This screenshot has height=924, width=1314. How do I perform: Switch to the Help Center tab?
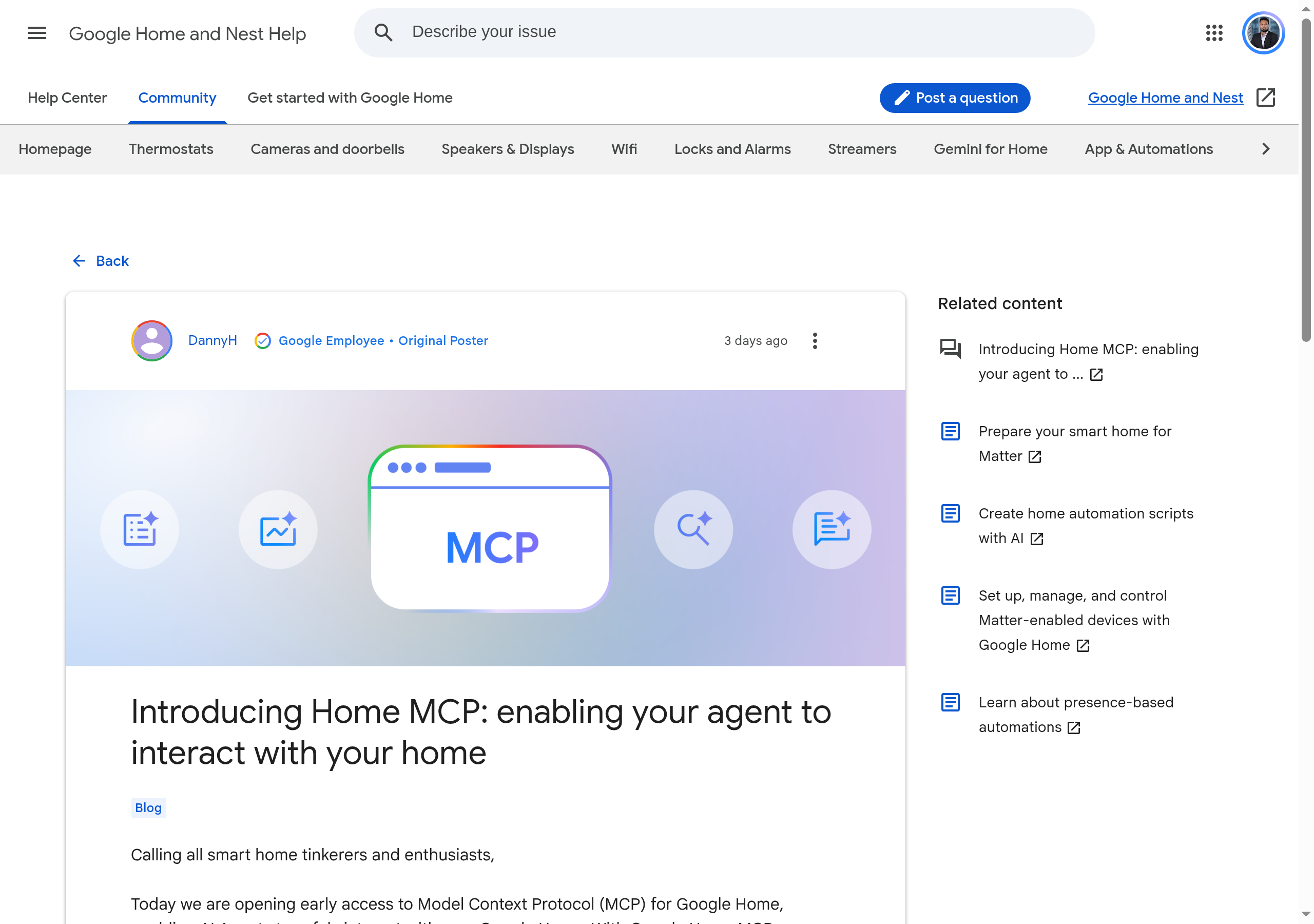(68, 98)
